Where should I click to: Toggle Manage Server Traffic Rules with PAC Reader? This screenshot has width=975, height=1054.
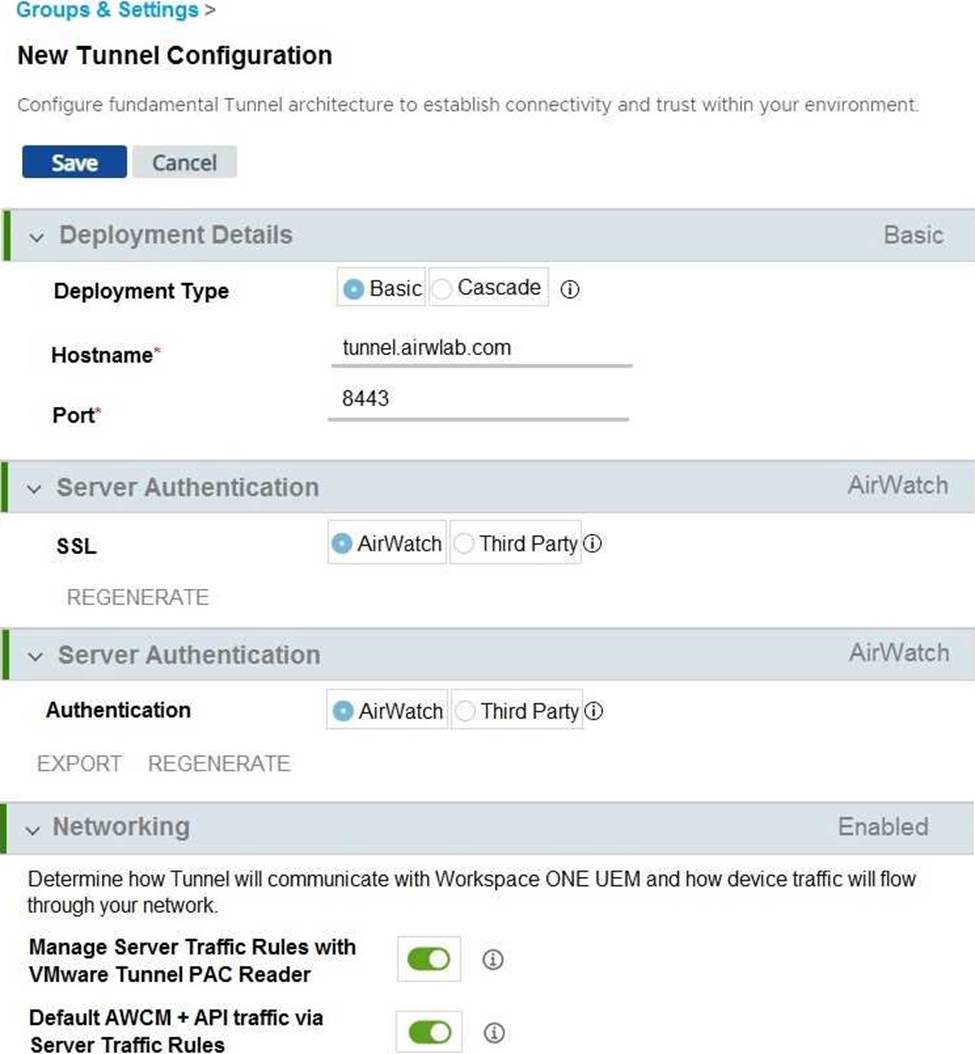[x=428, y=959]
